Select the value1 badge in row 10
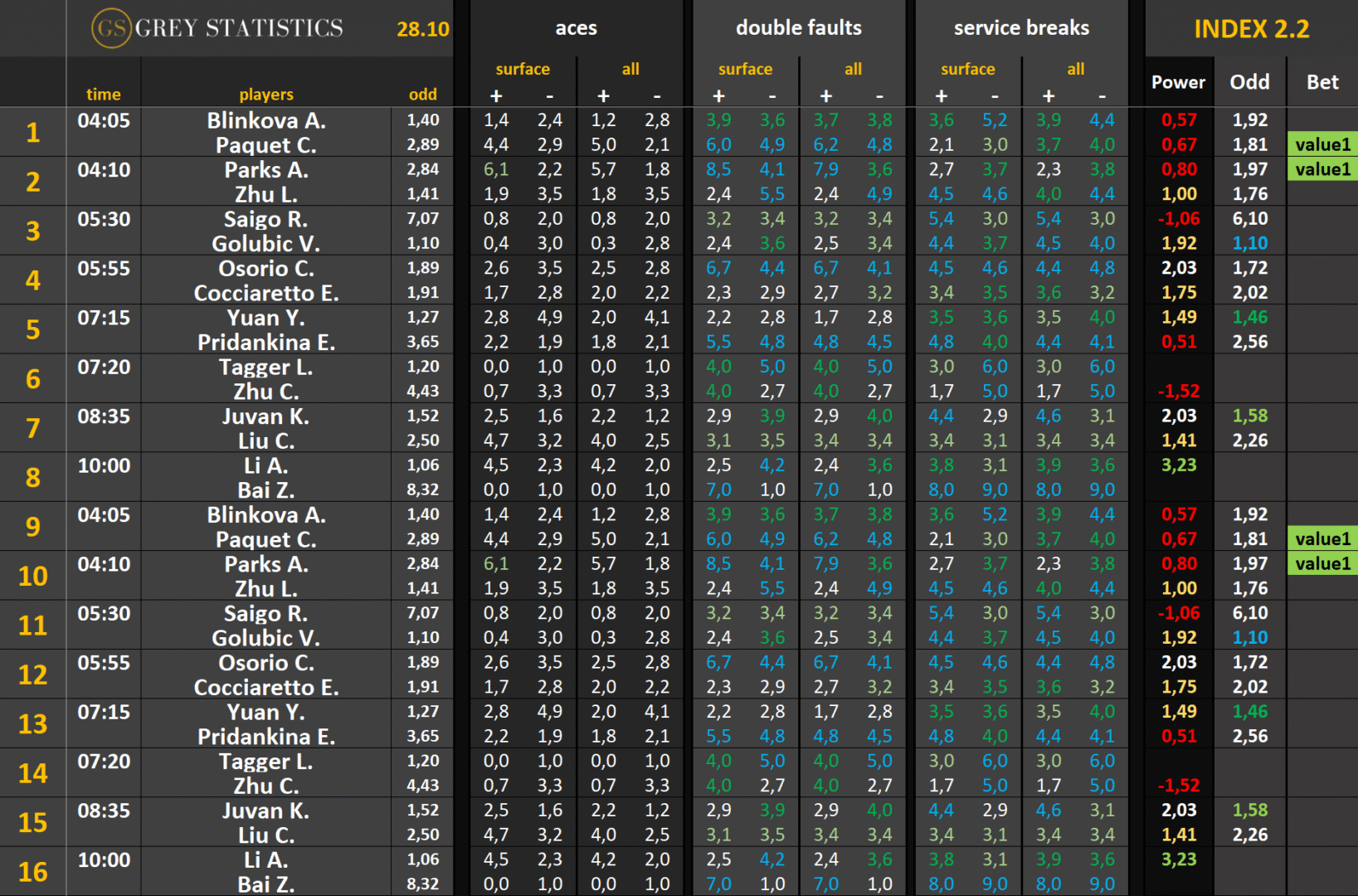The height and width of the screenshot is (896, 1358). tap(1322, 563)
